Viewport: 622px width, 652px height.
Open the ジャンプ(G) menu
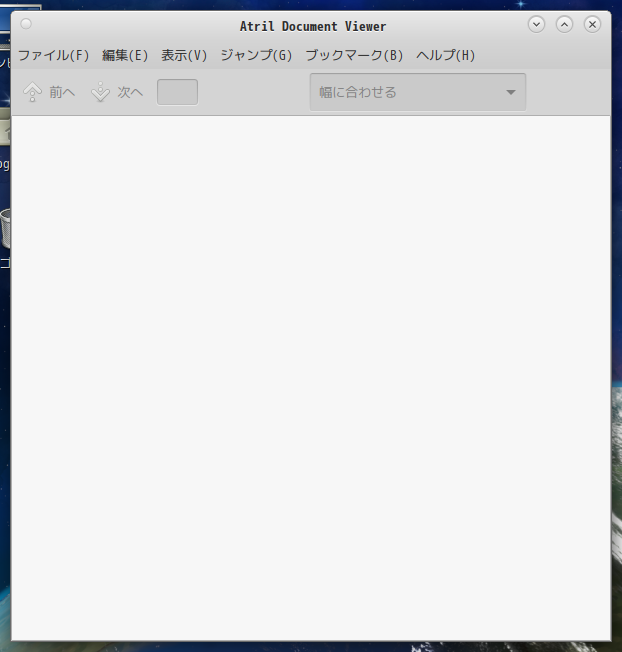pos(256,55)
